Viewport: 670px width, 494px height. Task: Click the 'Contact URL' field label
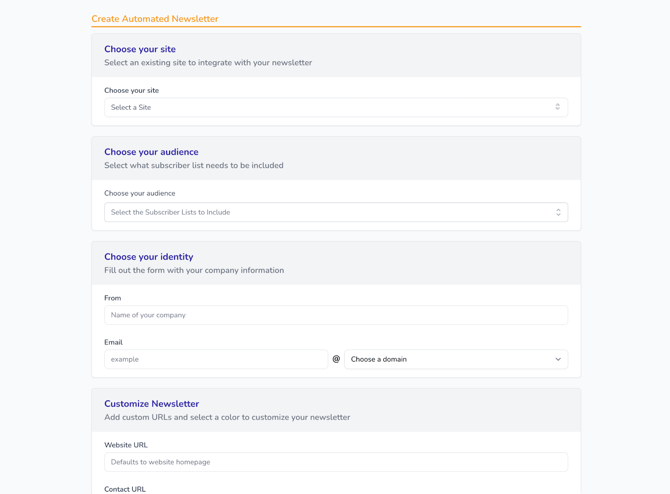coord(124,489)
